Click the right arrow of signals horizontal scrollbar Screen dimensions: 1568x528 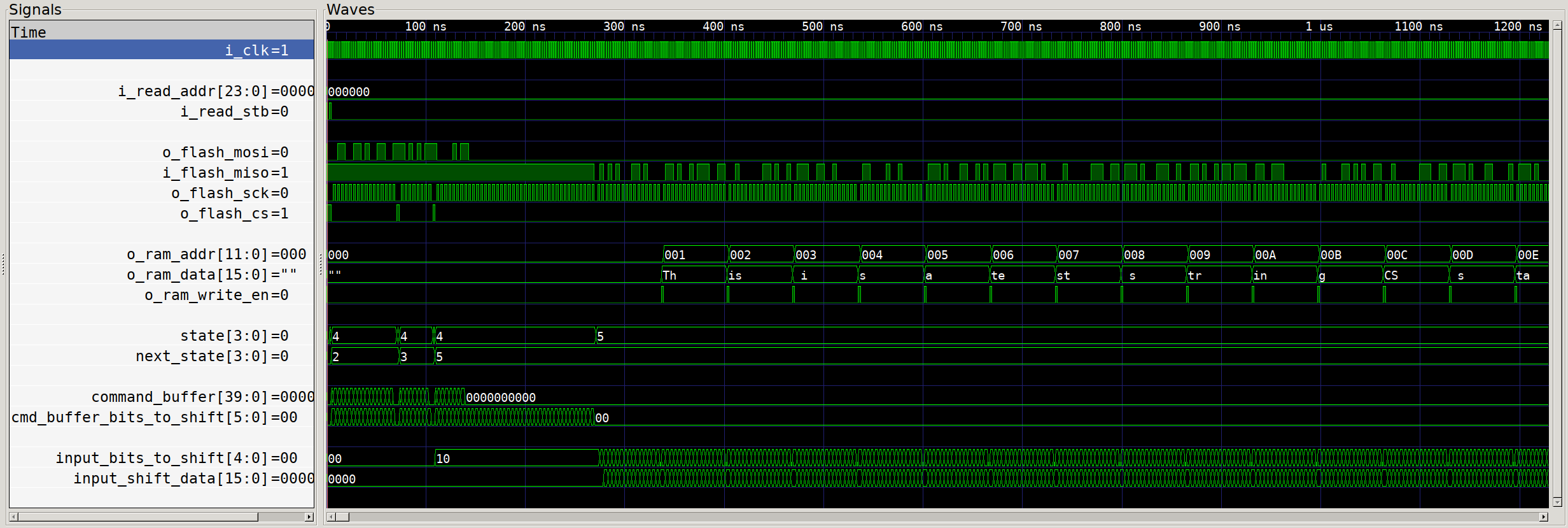(x=309, y=517)
